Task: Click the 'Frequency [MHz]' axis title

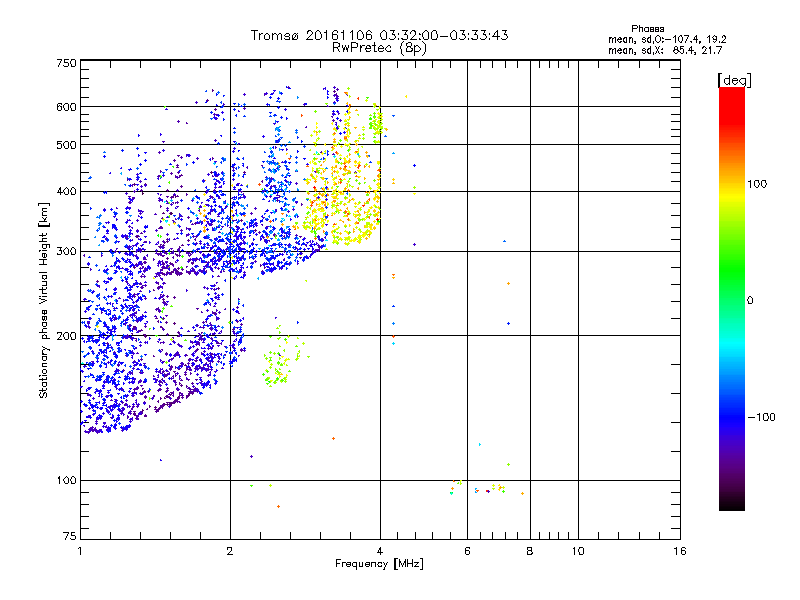Action: pyautogui.click(x=379, y=564)
